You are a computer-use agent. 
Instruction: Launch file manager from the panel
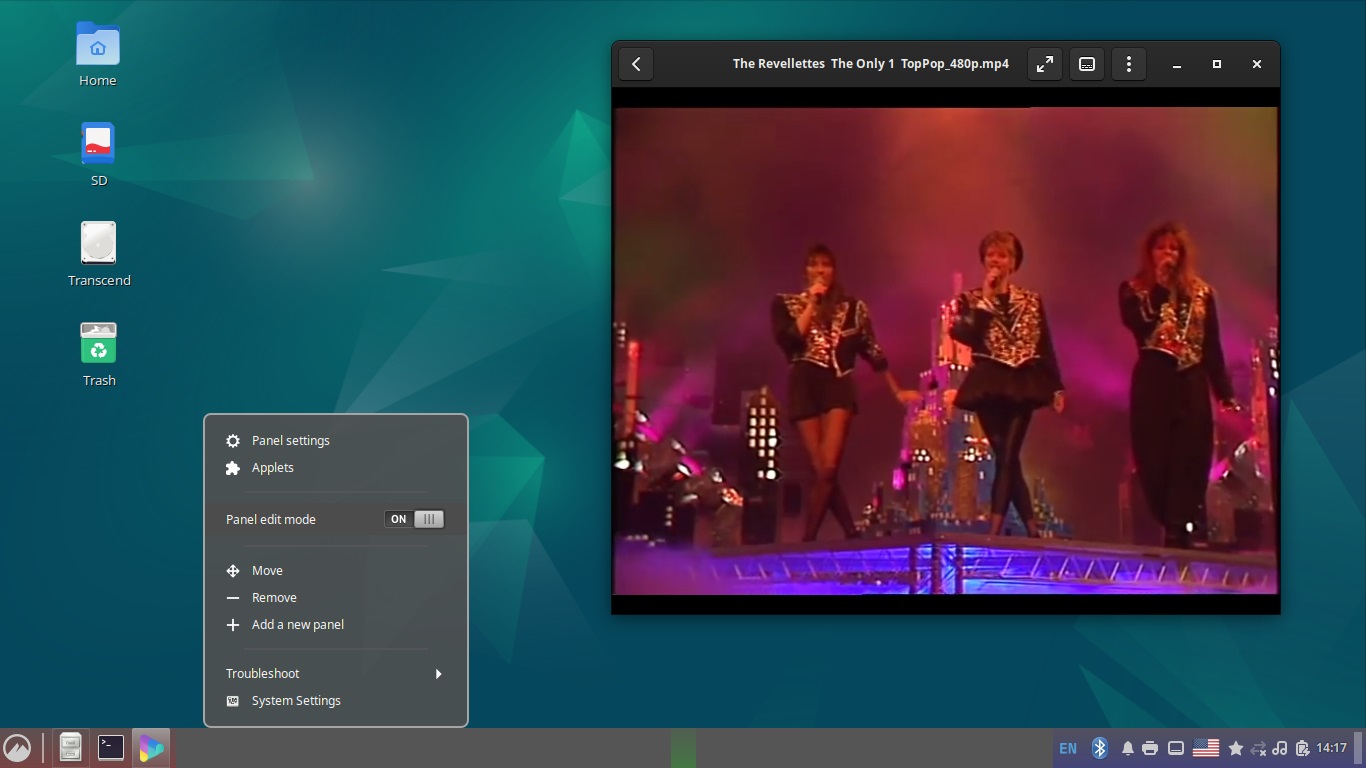[x=70, y=748]
